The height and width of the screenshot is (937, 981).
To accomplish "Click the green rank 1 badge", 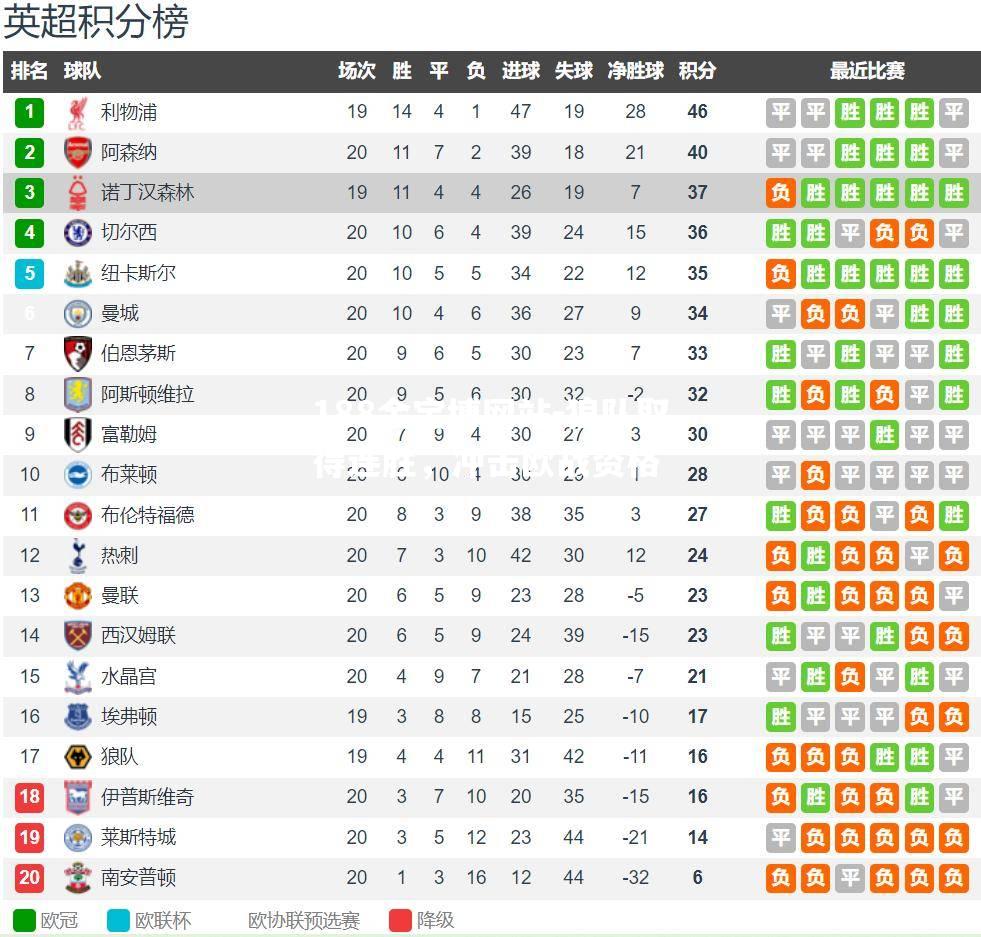I will [x=29, y=113].
